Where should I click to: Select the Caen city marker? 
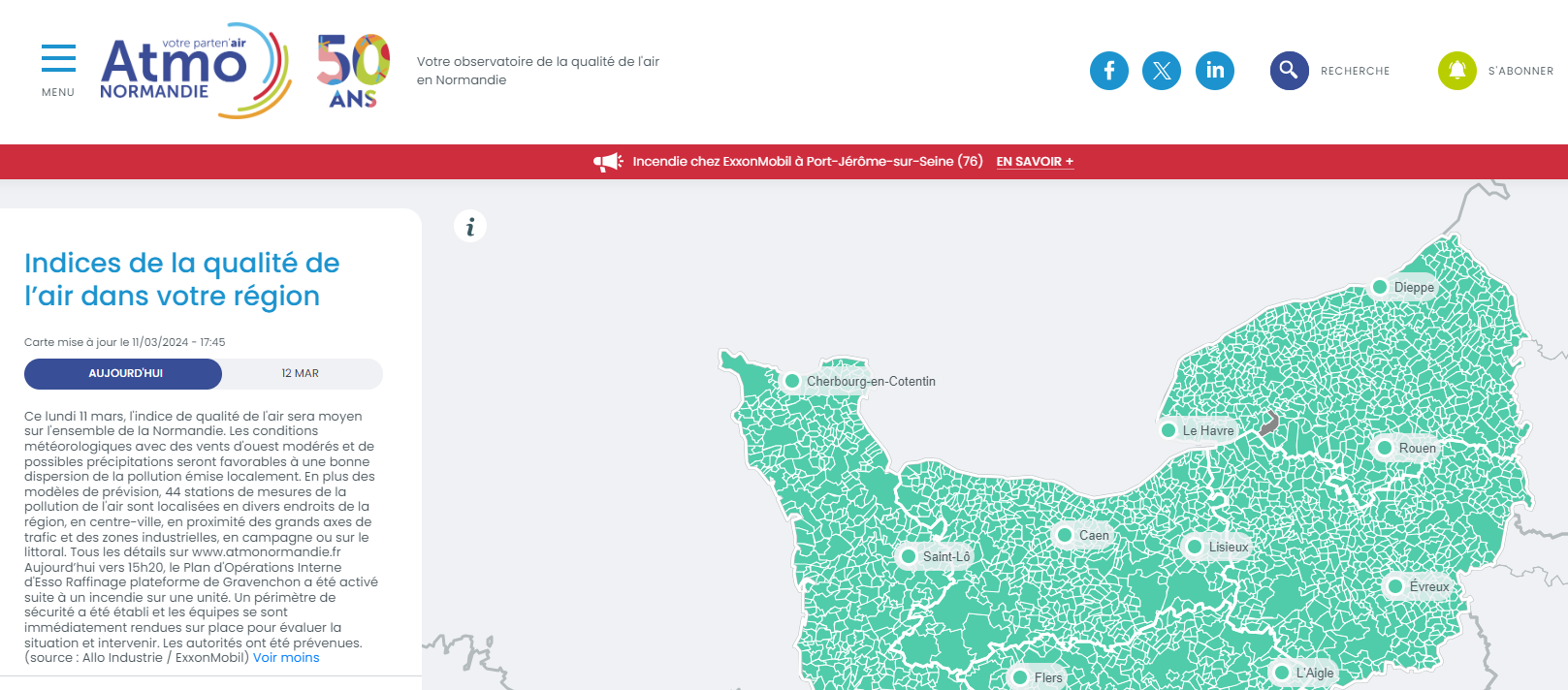1065,535
